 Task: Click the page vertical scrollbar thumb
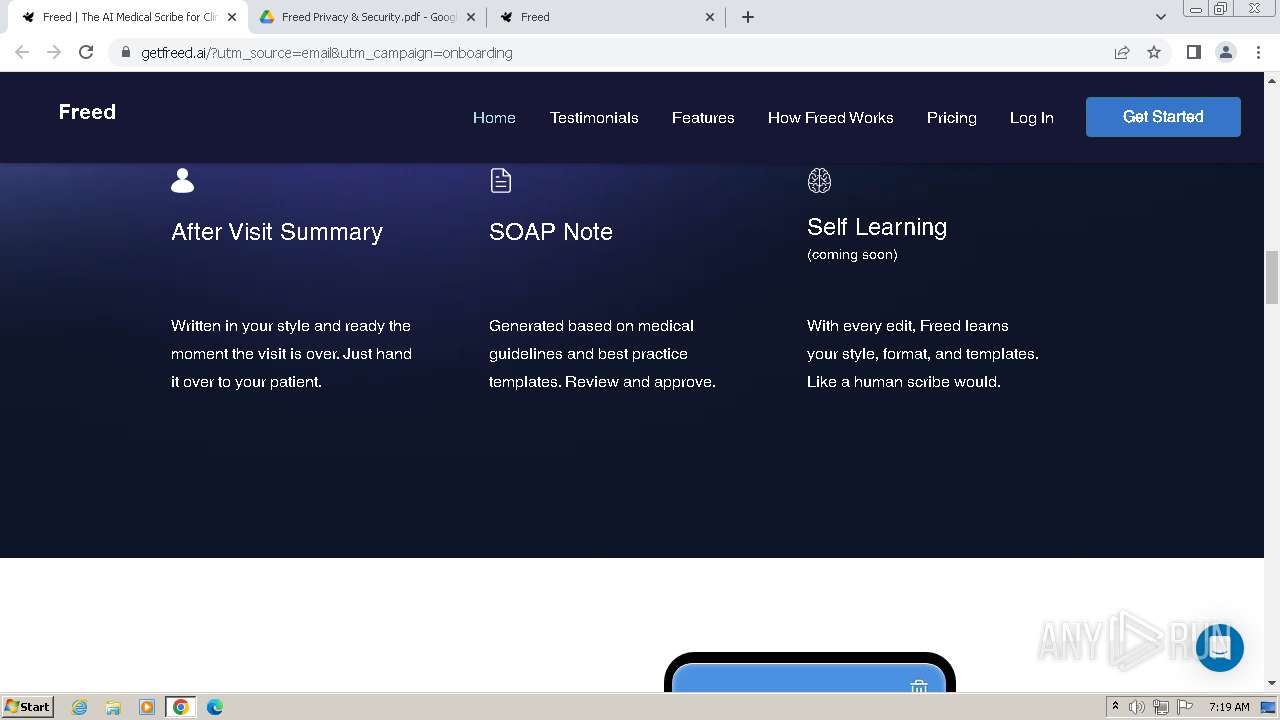(x=1272, y=278)
